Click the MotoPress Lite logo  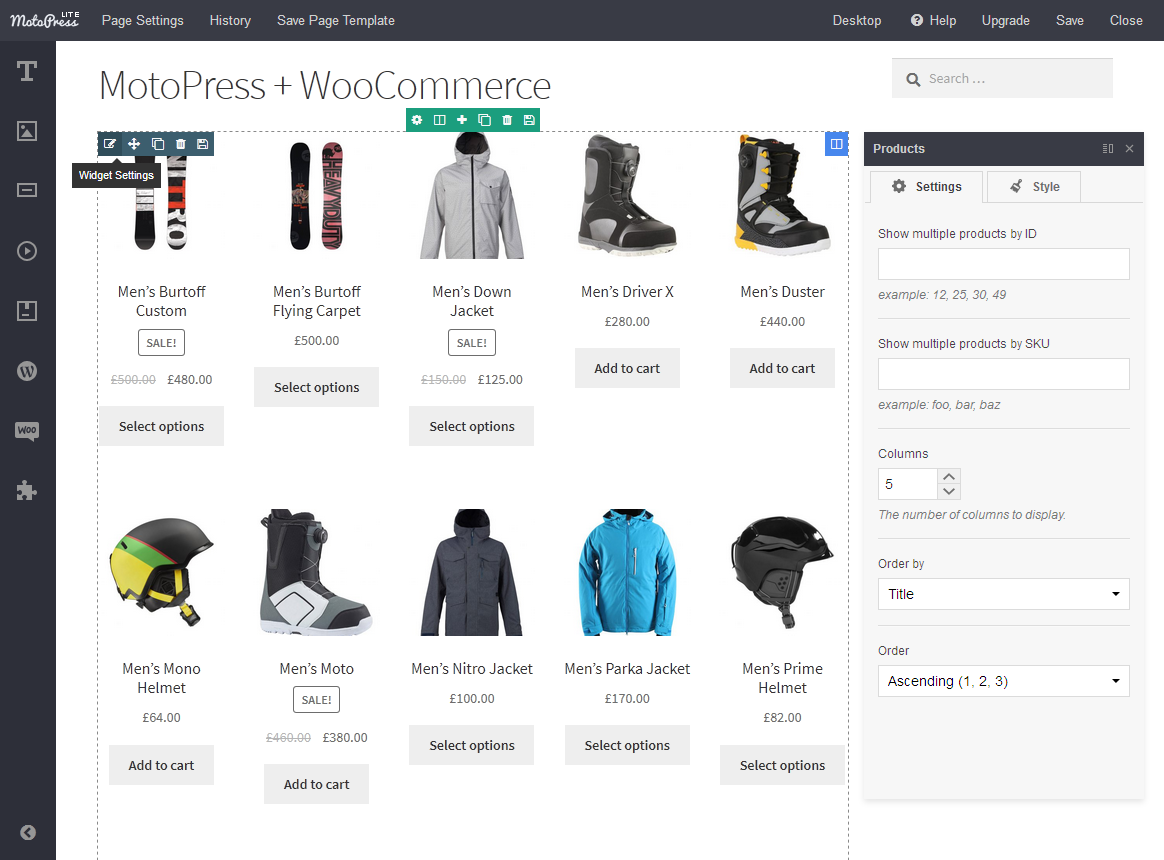[x=45, y=20]
